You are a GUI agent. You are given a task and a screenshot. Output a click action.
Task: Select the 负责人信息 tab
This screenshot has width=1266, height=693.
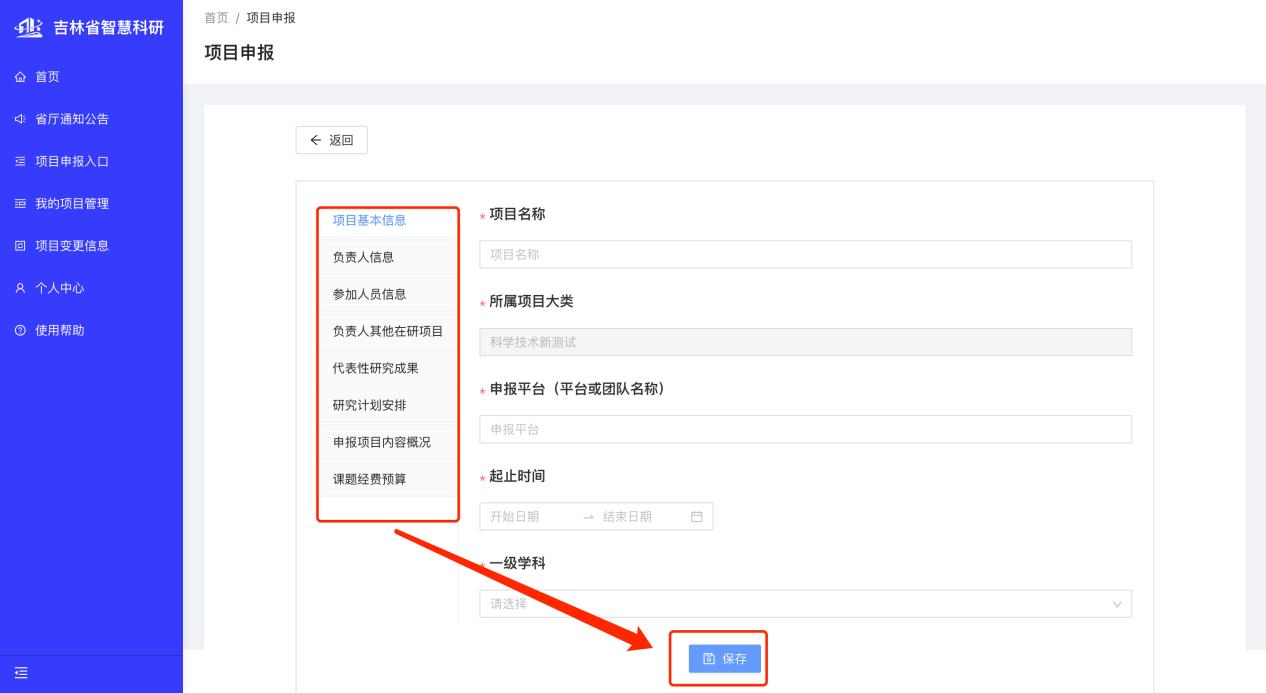[363, 257]
